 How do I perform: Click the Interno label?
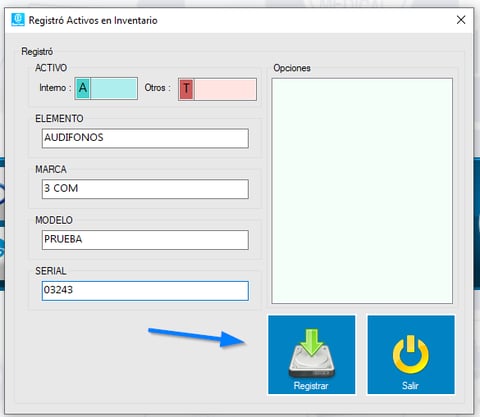coord(55,88)
